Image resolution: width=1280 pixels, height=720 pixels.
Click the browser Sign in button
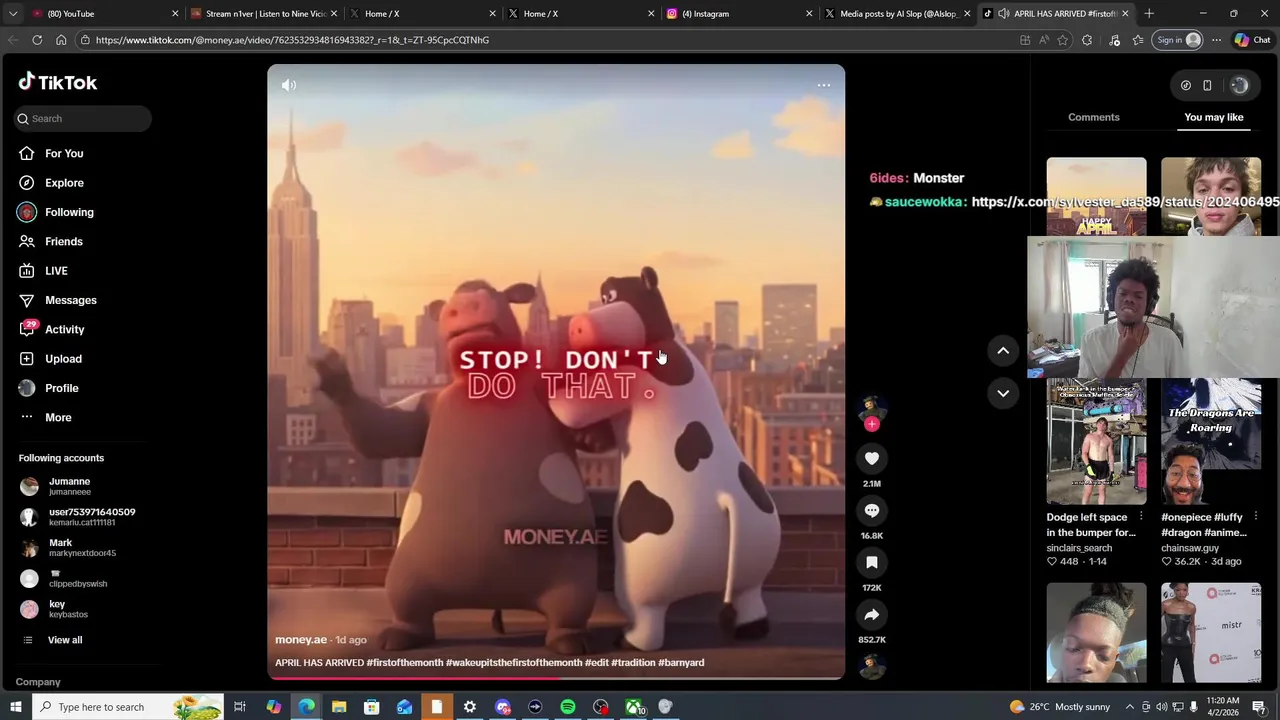click(1178, 40)
